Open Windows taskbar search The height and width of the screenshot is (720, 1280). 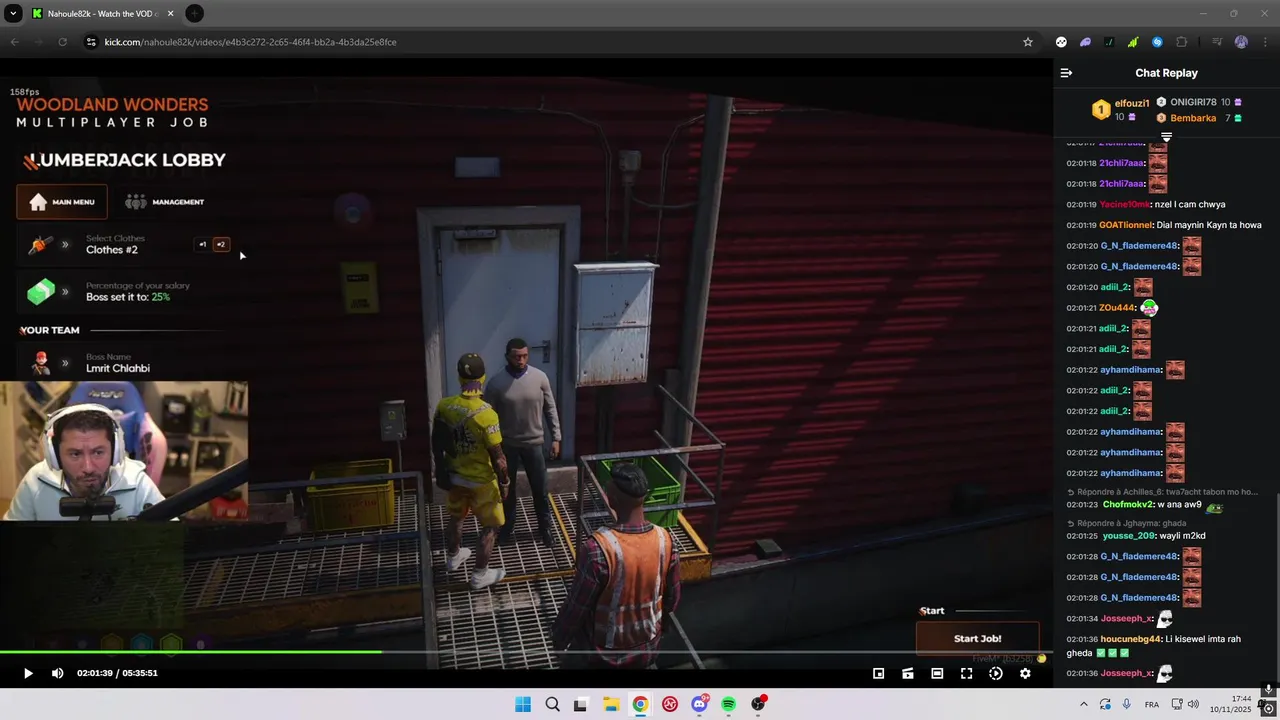[552, 704]
